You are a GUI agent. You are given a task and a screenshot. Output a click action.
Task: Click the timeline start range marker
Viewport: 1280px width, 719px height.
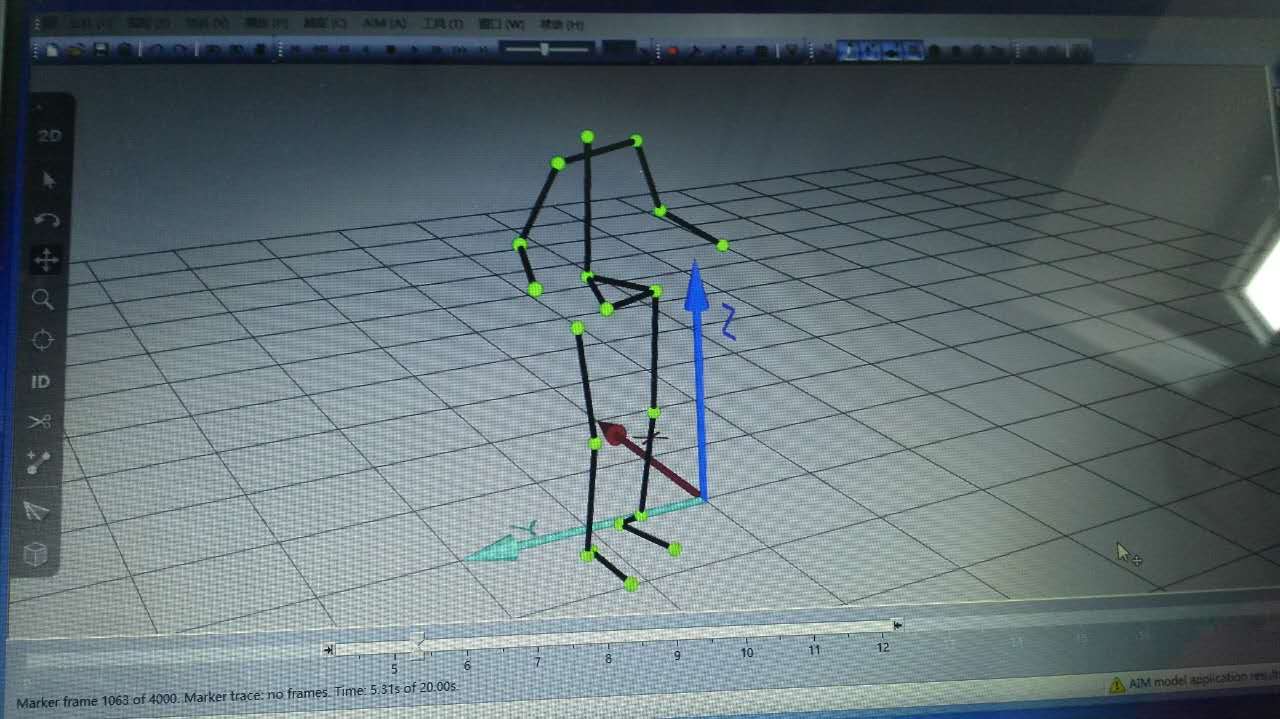(x=328, y=650)
